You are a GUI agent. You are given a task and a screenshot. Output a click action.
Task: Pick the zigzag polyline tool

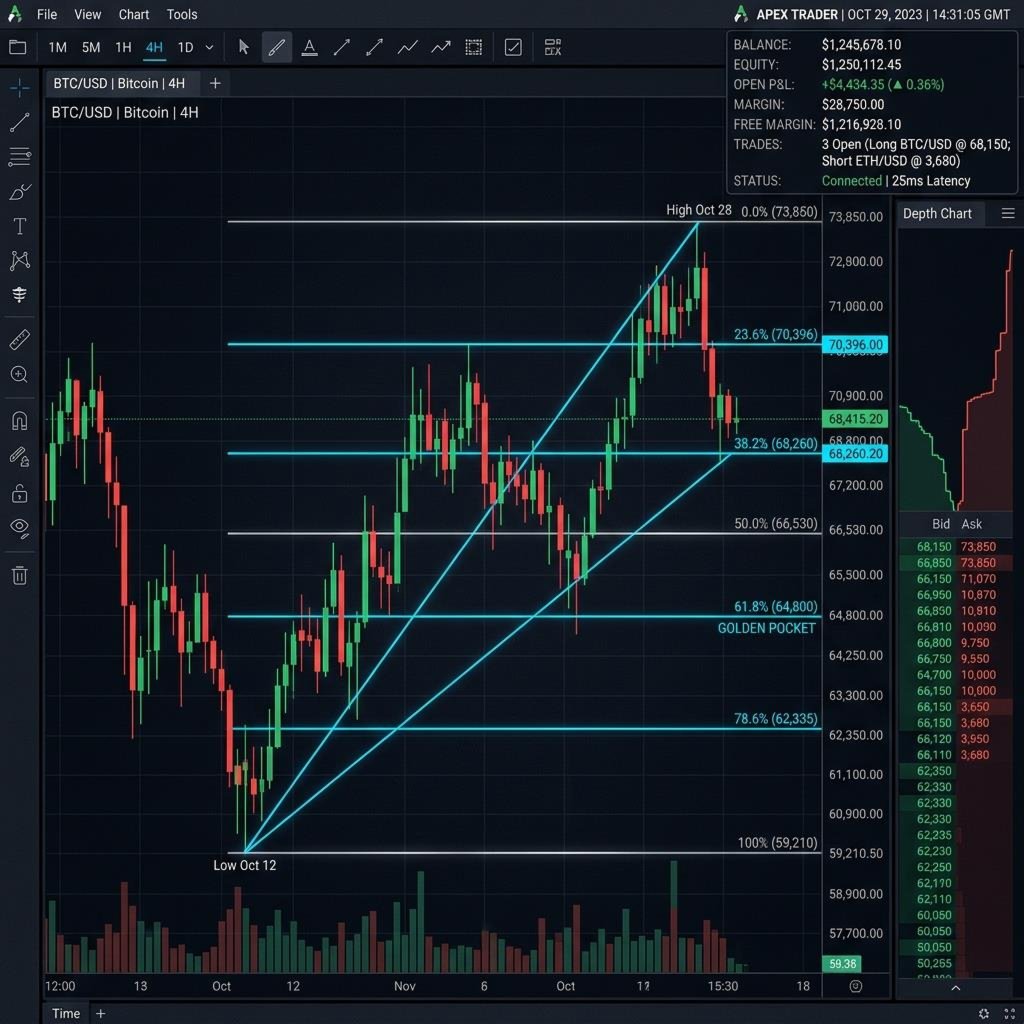408,47
